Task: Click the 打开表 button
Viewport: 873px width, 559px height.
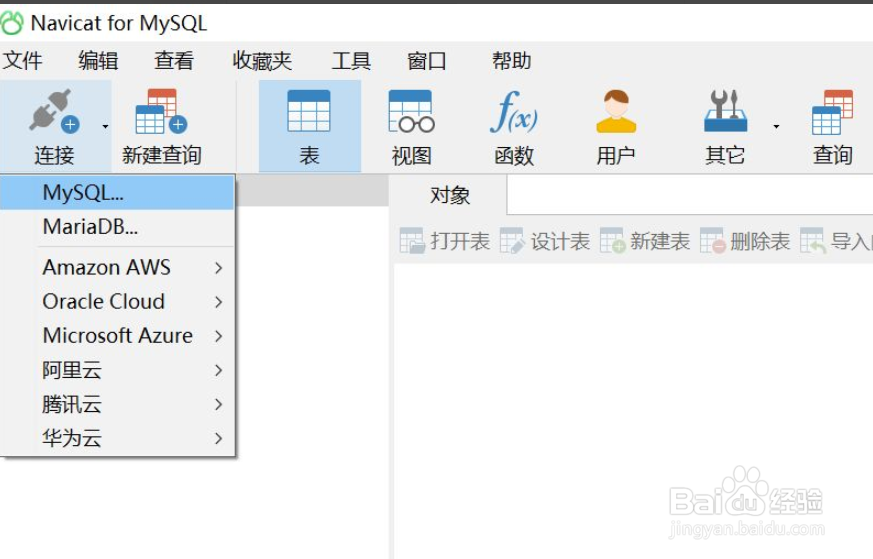Action: pyautogui.click(x=444, y=241)
